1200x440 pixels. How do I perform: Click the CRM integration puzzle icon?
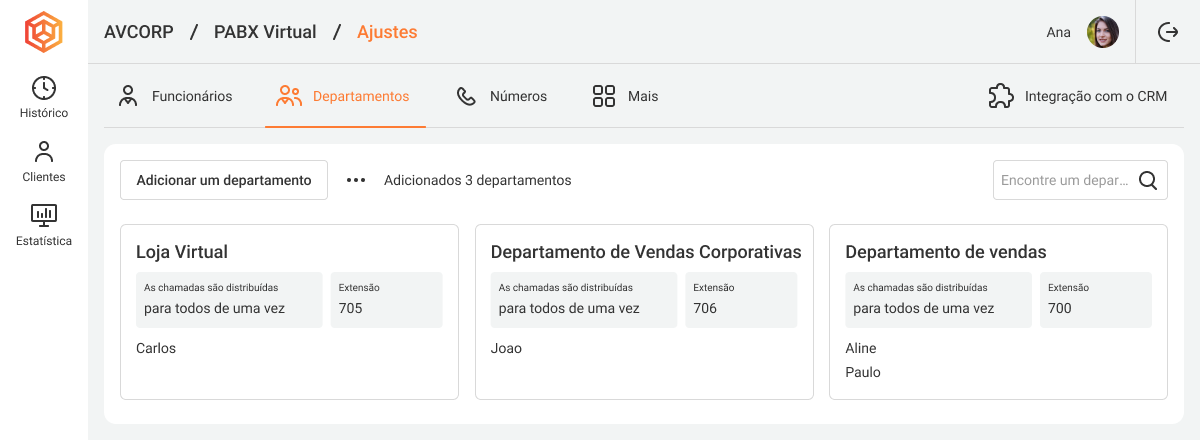tap(1000, 97)
